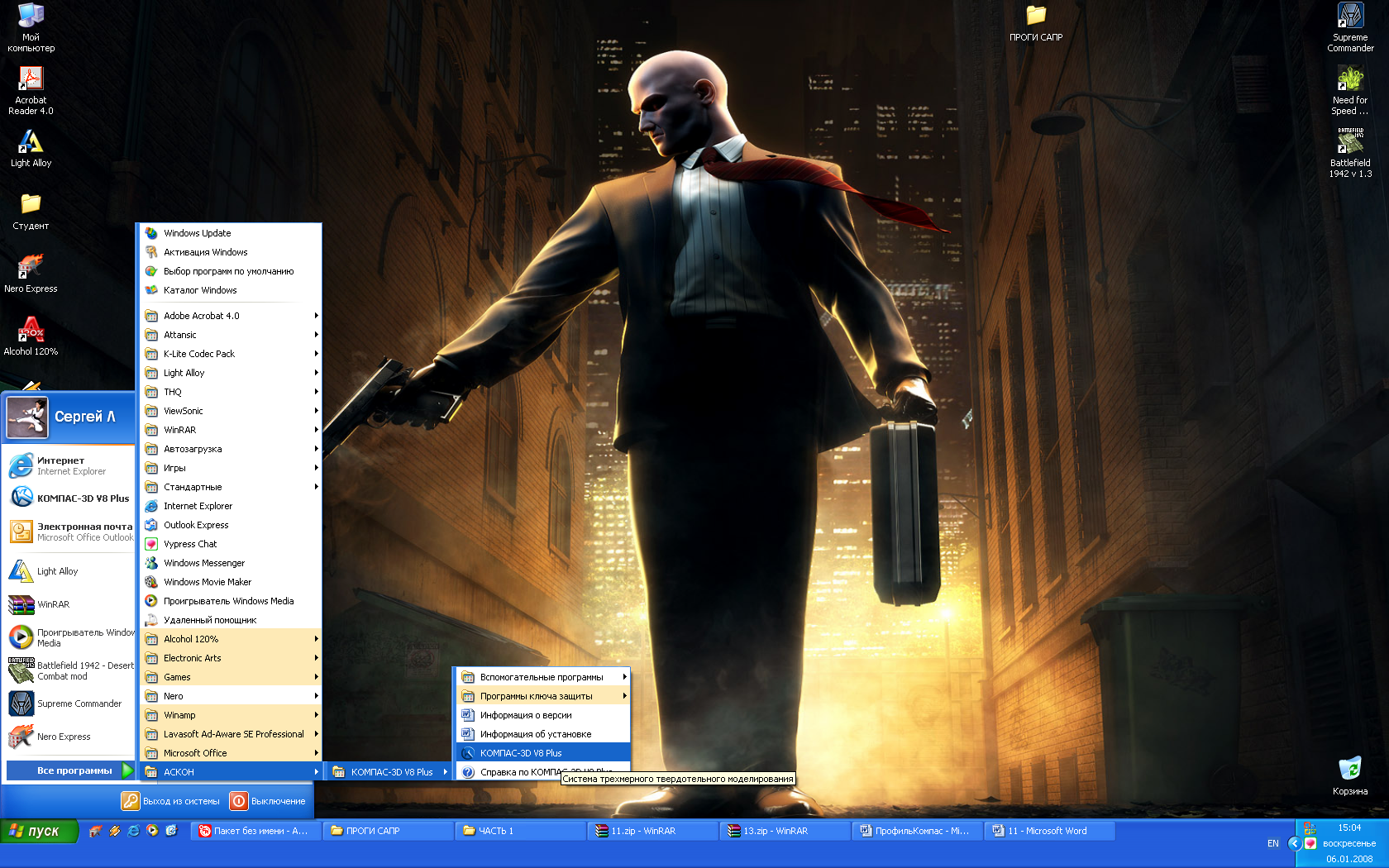This screenshot has height=868, width=1389.
Task: Expand Вспомогательные программы submenu
Action: [543, 677]
